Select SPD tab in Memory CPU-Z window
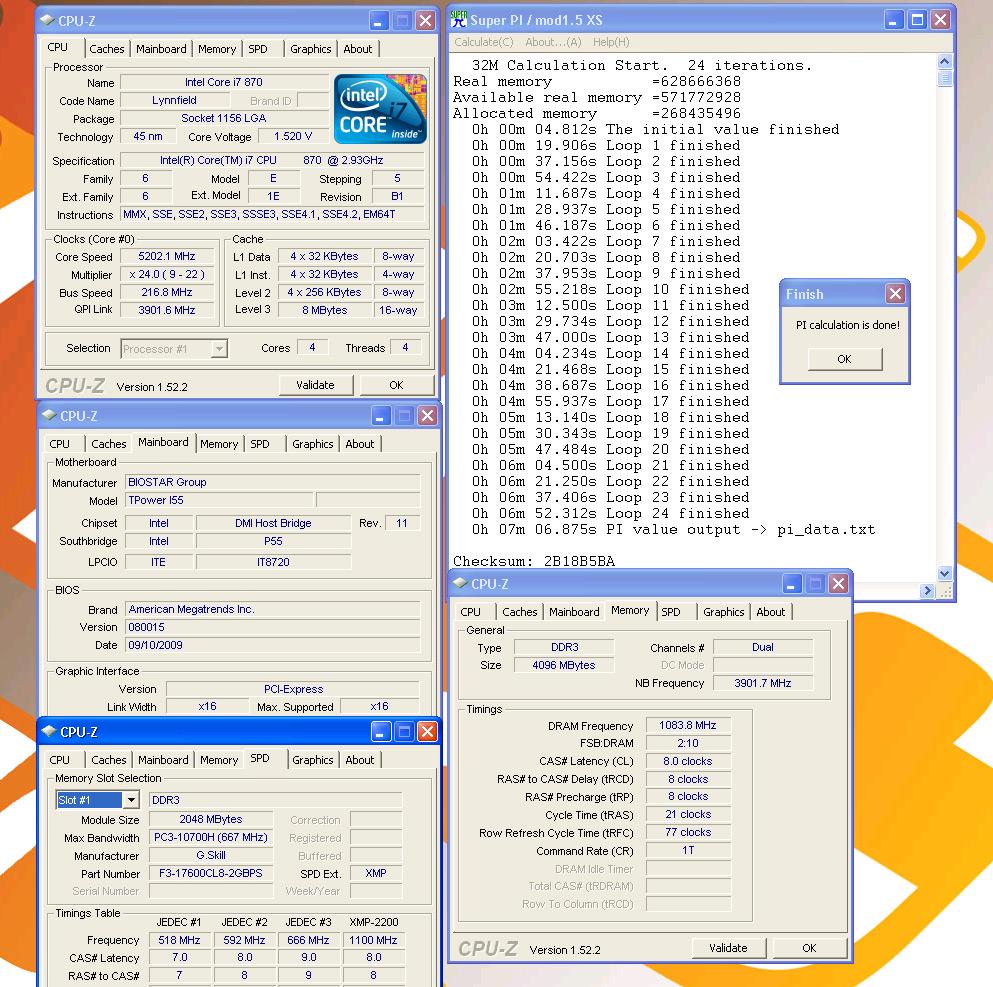 (x=671, y=612)
